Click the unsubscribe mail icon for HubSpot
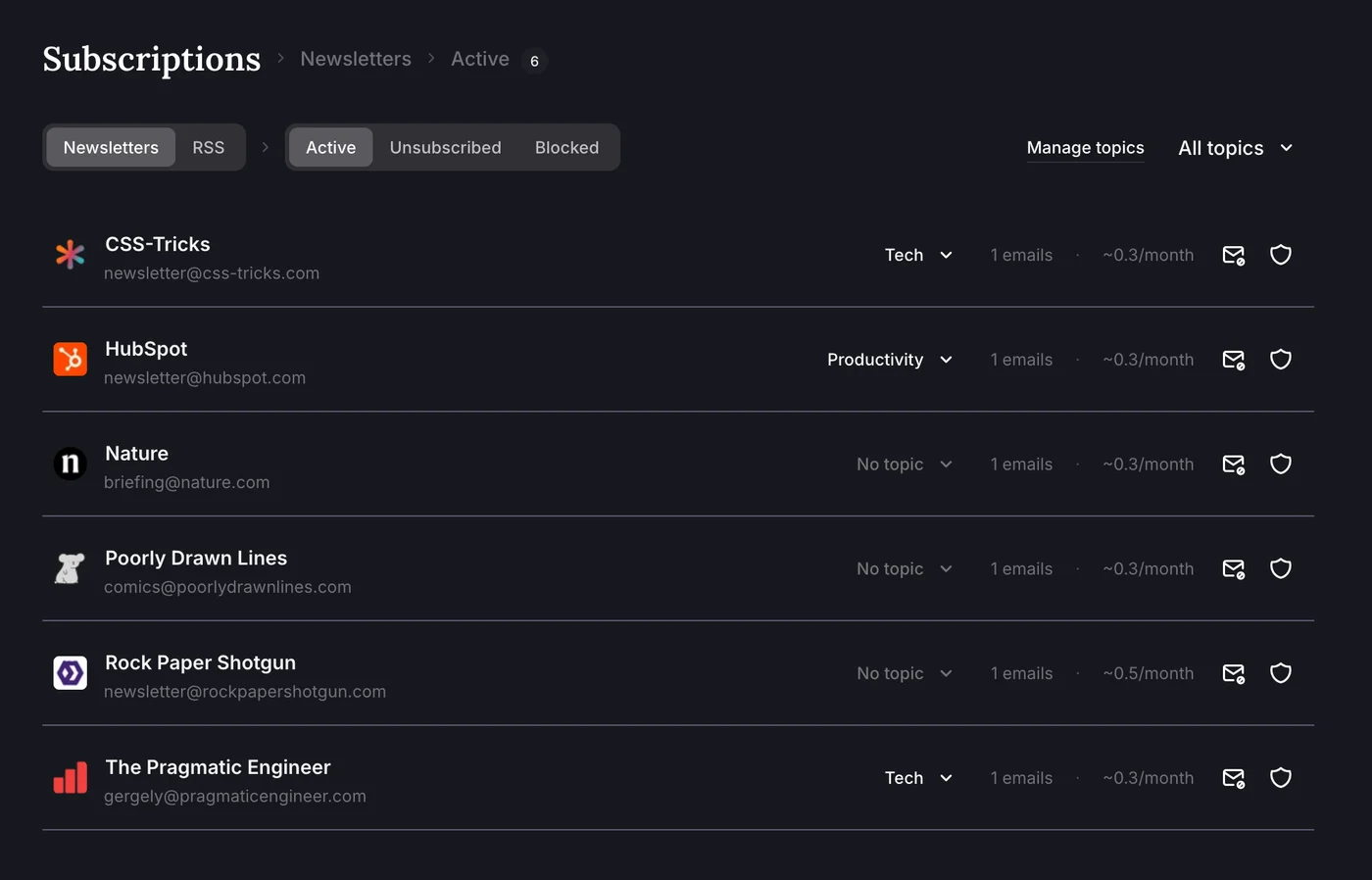The image size is (1372, 880). click(1234, 360)
